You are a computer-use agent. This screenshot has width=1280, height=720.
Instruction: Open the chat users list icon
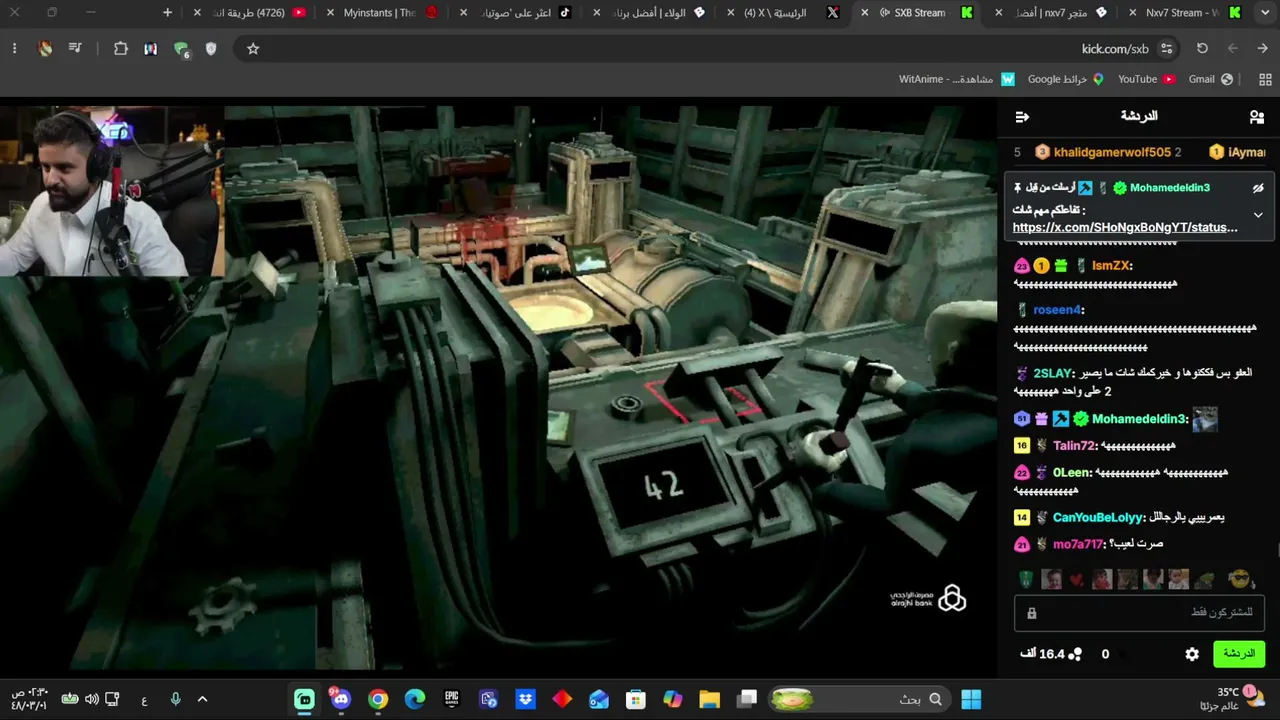[1257, 117]
